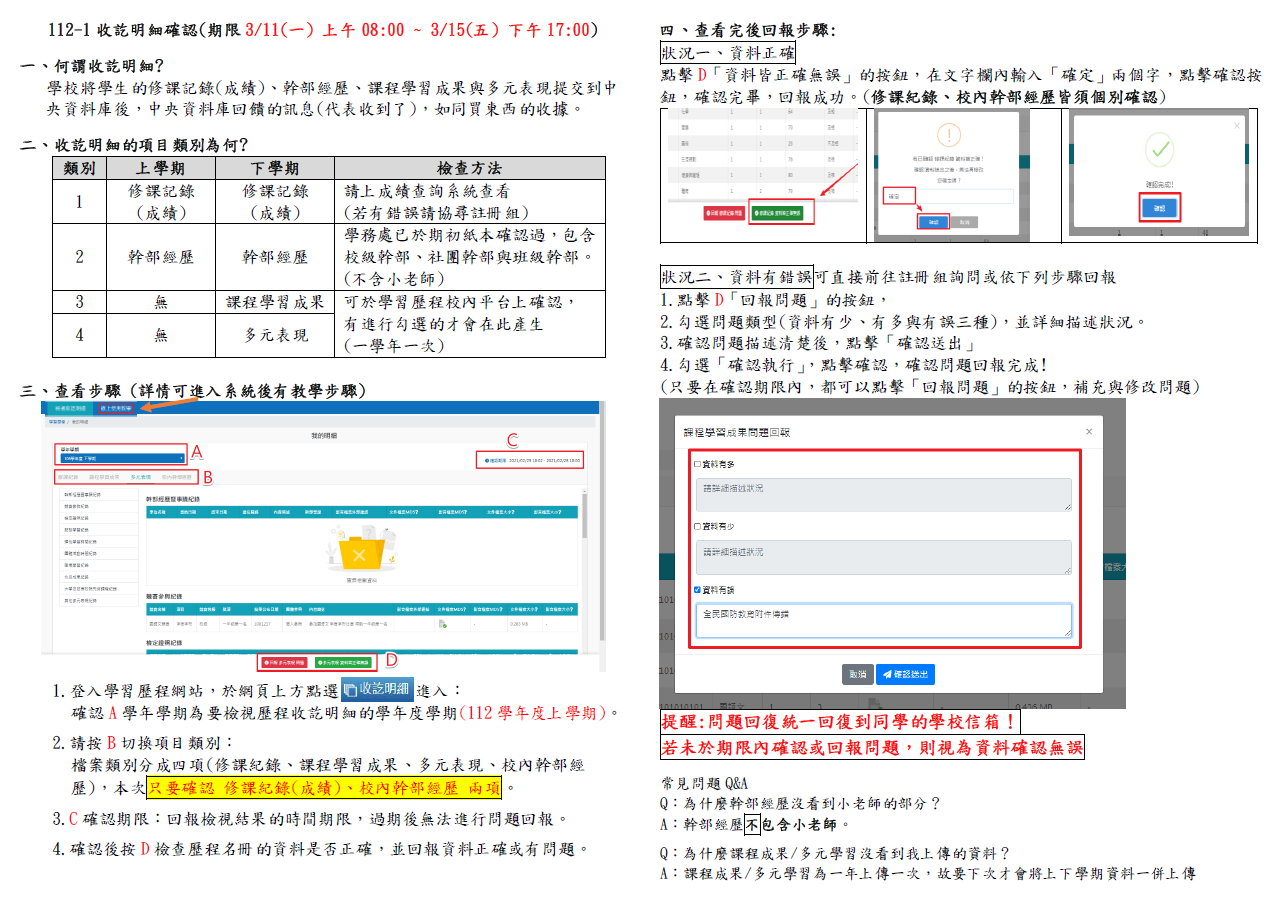Click the 收訖明細 button image in step 1

(x=377, y=689)
